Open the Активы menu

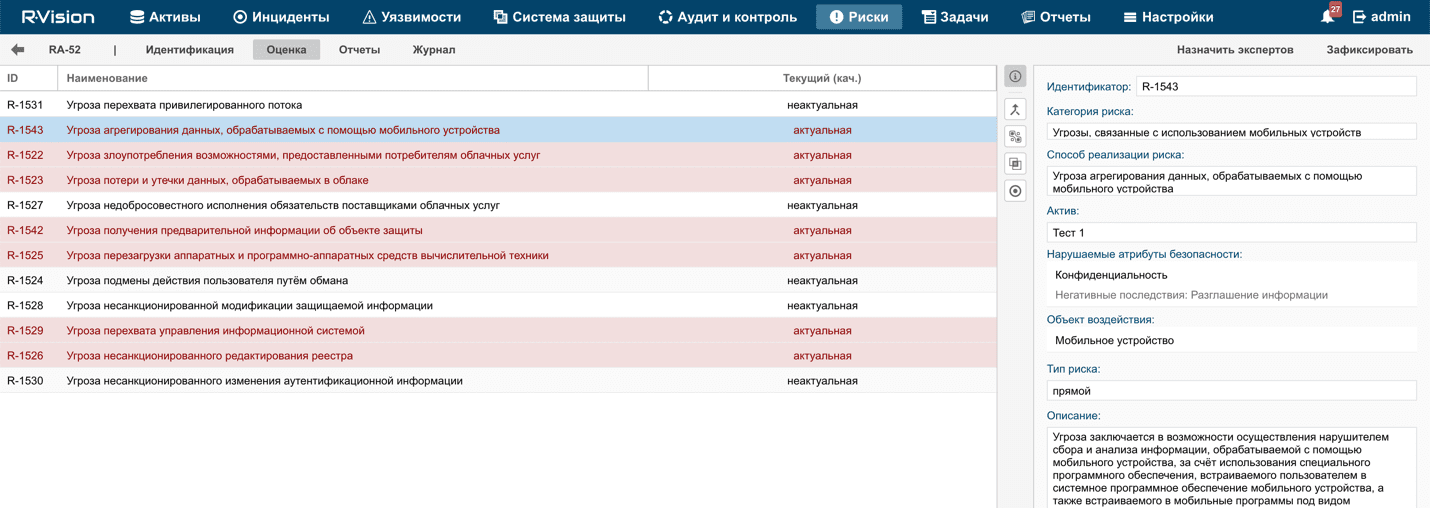(x=165, y=17)
